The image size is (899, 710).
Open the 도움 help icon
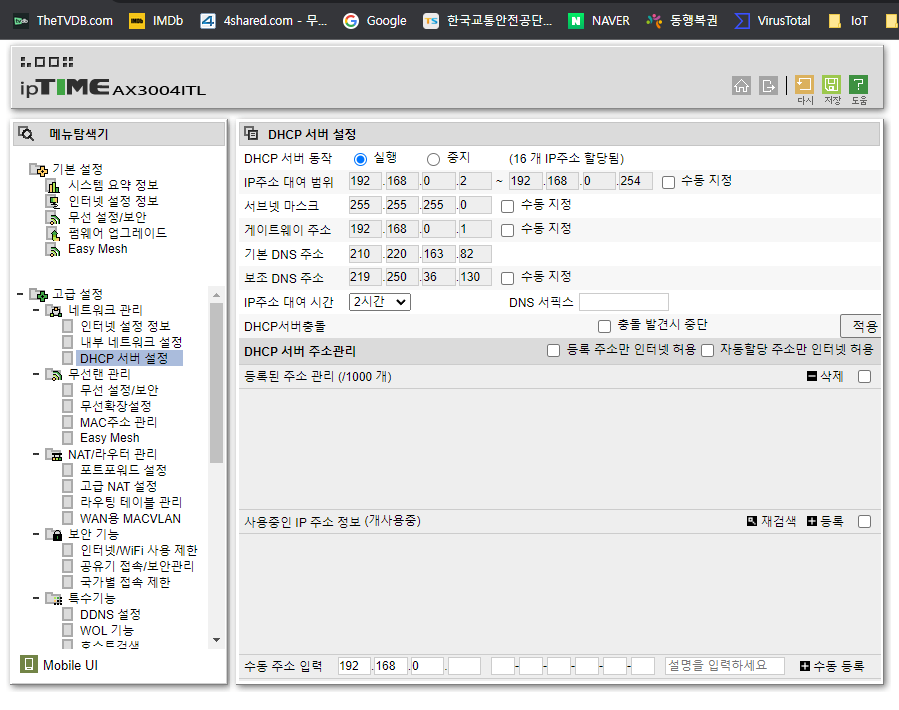pos(858,85)
